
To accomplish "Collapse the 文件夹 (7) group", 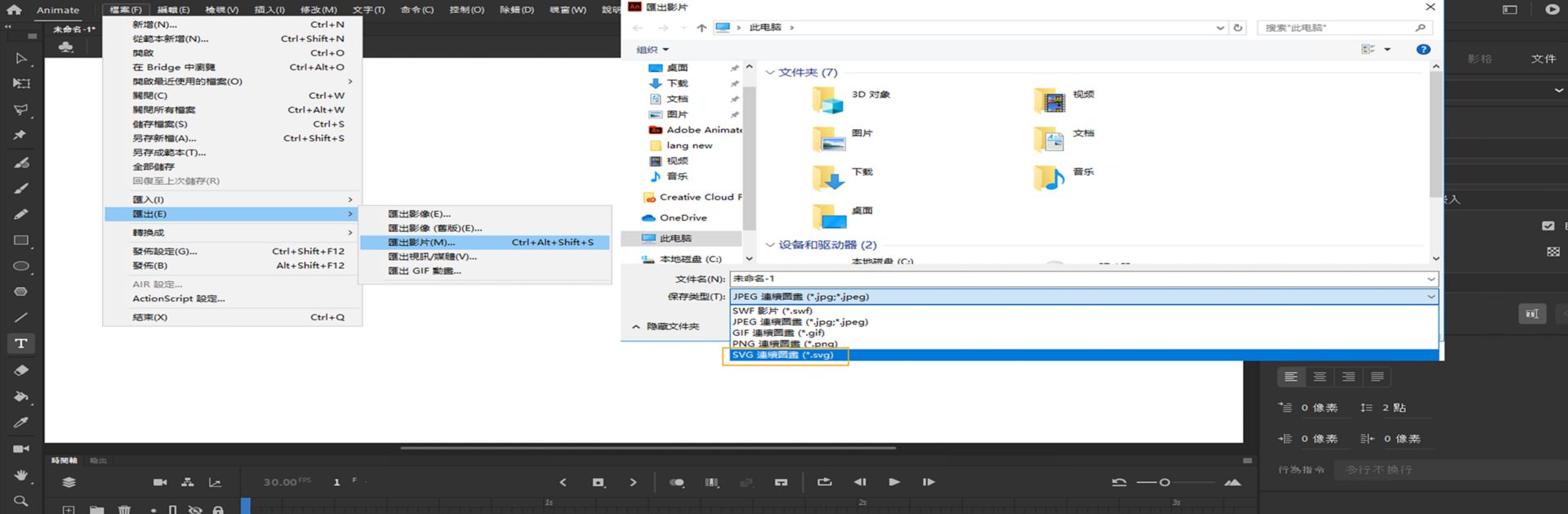I will tap(770, 73).
